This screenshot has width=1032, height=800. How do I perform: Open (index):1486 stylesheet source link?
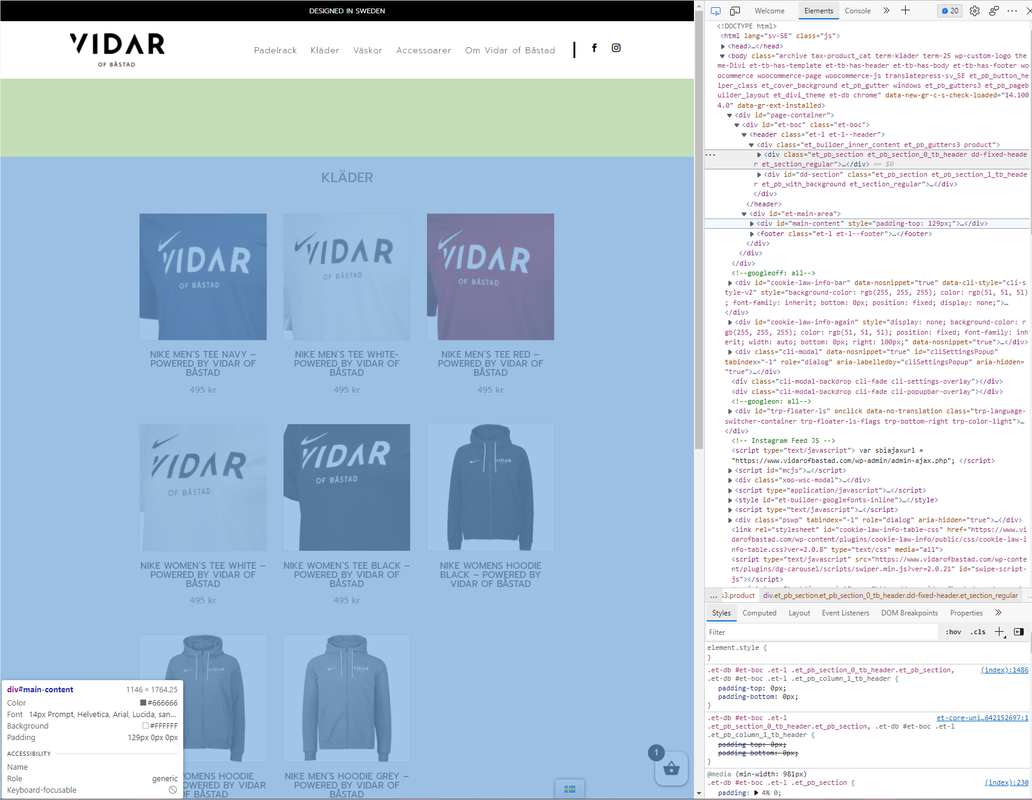1004,670
